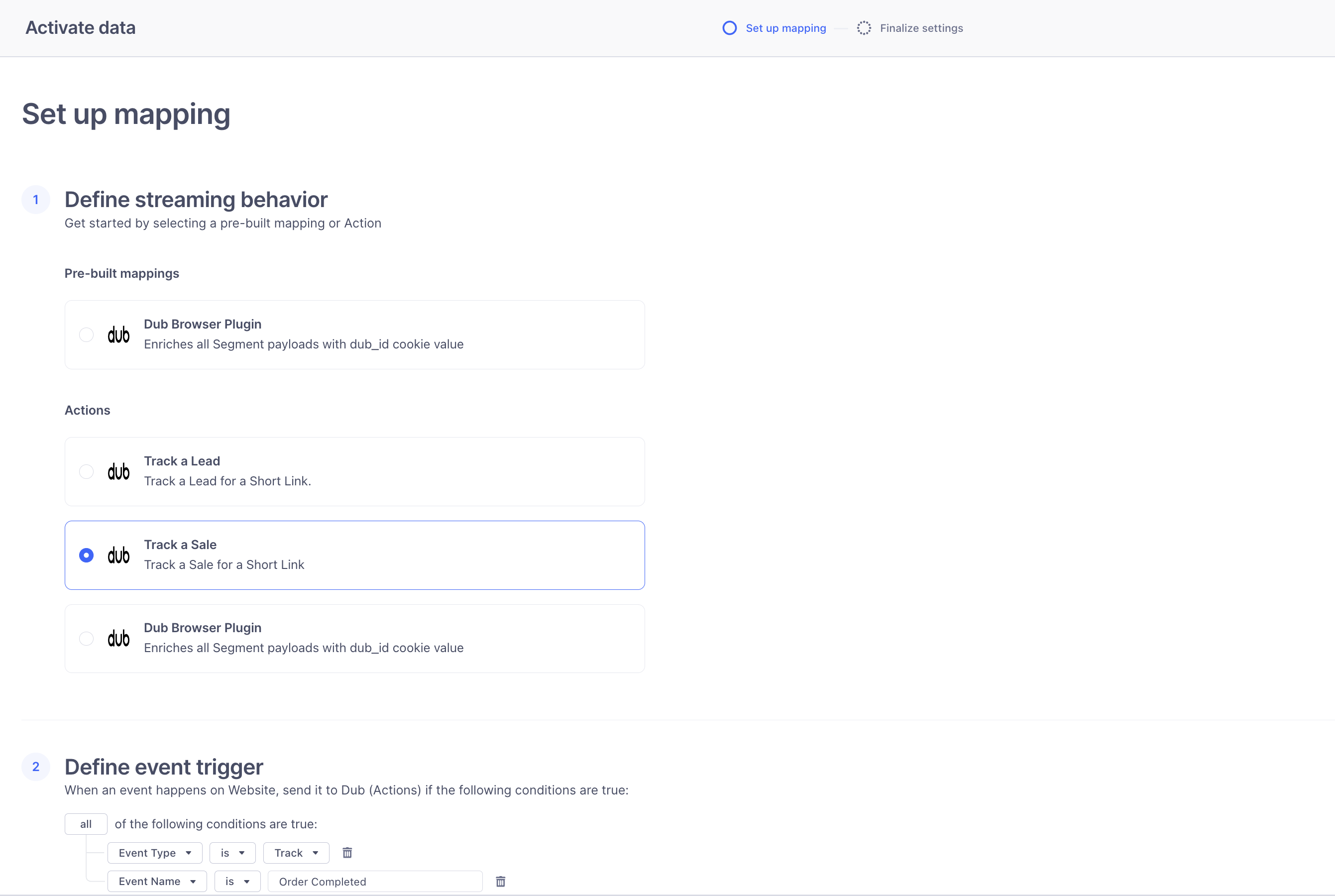The image size is (1335, 896).
Task: Delete the Event Type condition row
Action: pyautogui.click(x=347, y=853)
